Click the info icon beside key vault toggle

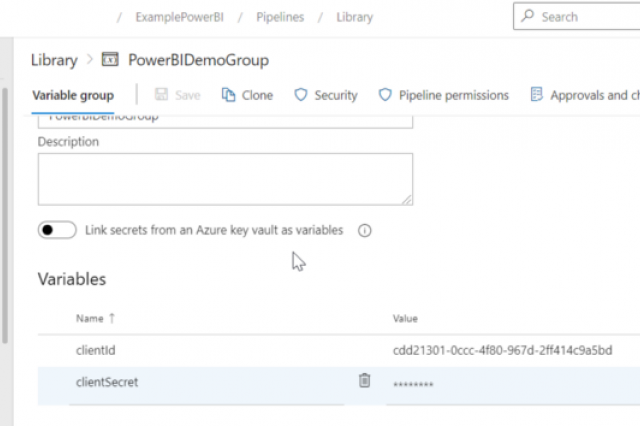pyautogui.click(x=364, y=231)
